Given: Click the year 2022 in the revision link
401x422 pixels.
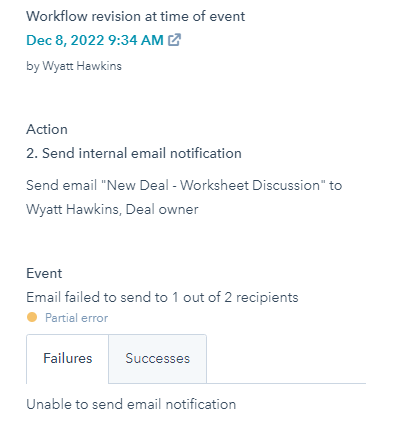Looking at the screenshot, I should [x=88, y=40].
